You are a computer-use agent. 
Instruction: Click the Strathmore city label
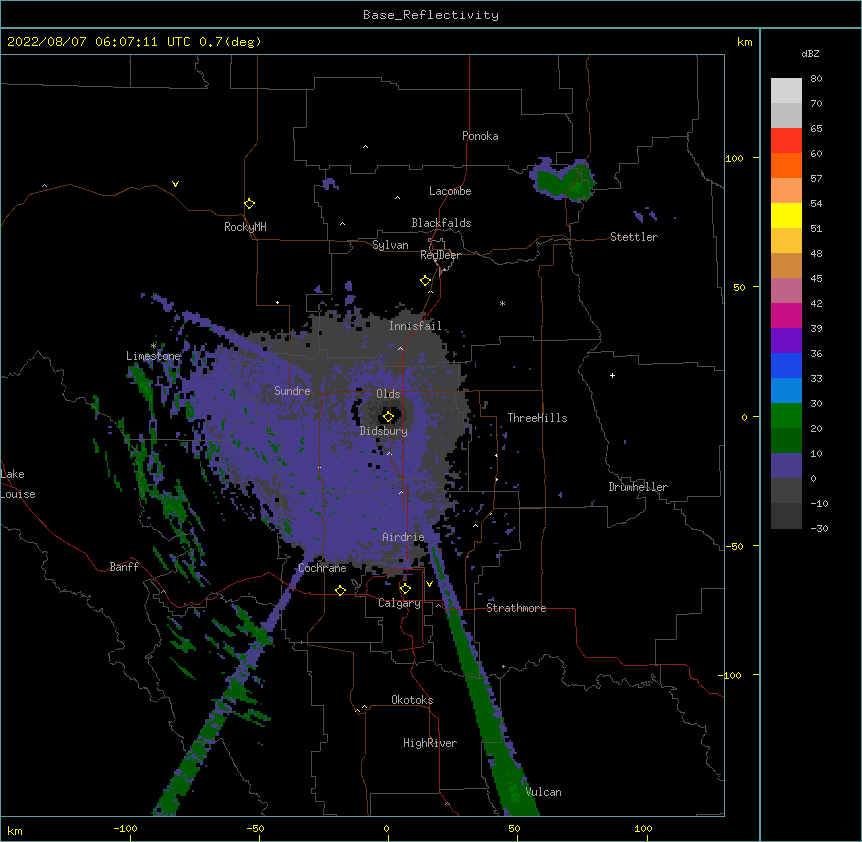coord(516,608)
